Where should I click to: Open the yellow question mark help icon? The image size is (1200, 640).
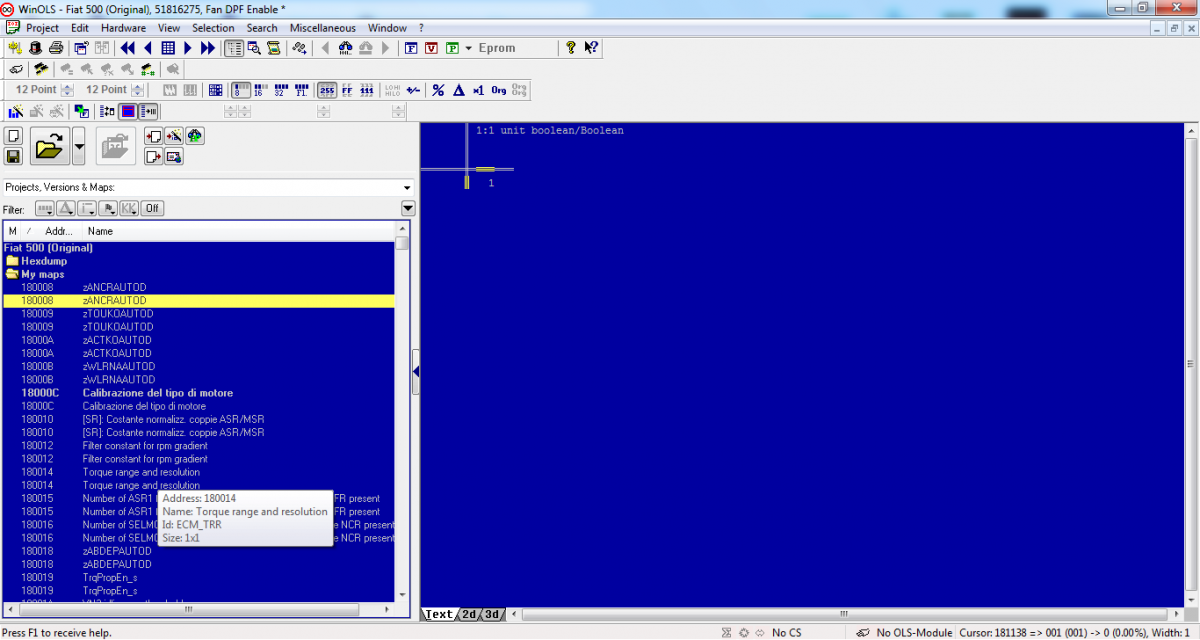pos(571,47)
